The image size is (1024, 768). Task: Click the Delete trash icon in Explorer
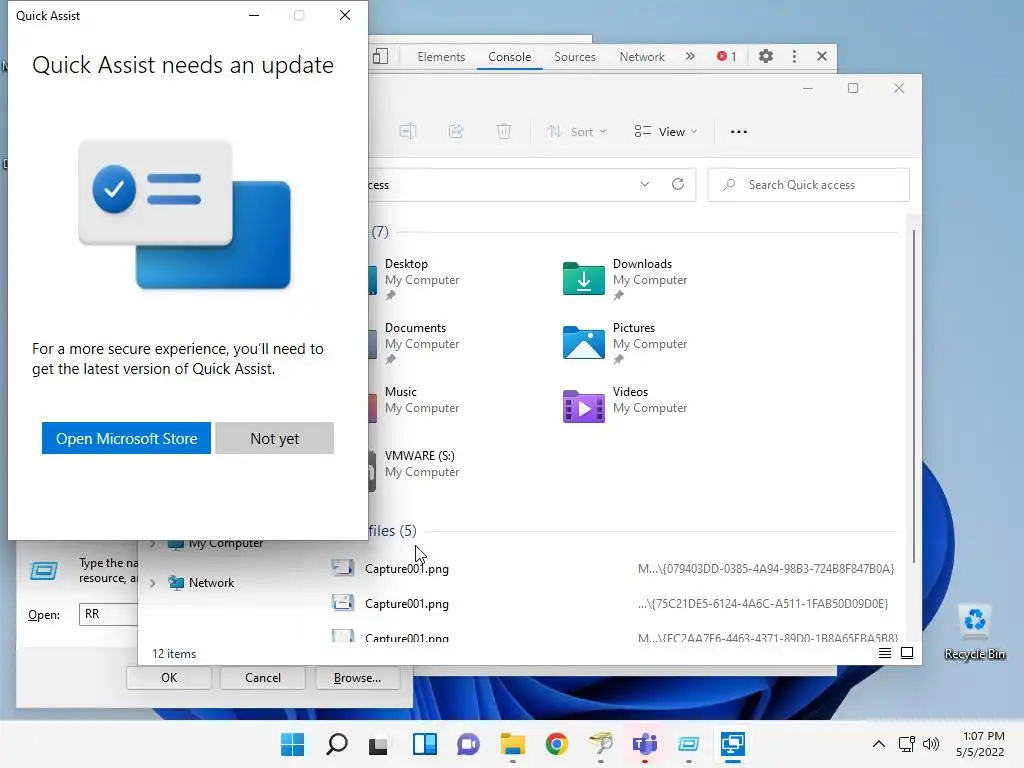504,132
